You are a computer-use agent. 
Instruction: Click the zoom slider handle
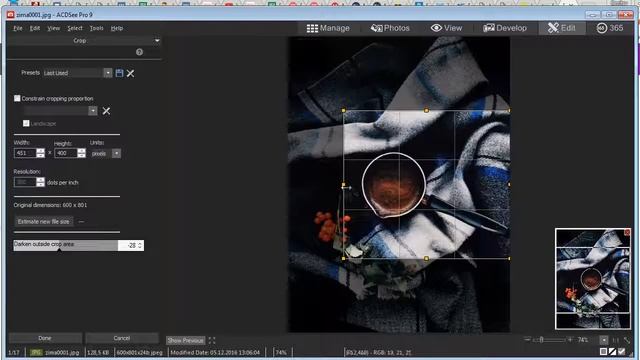click(541, 340)
